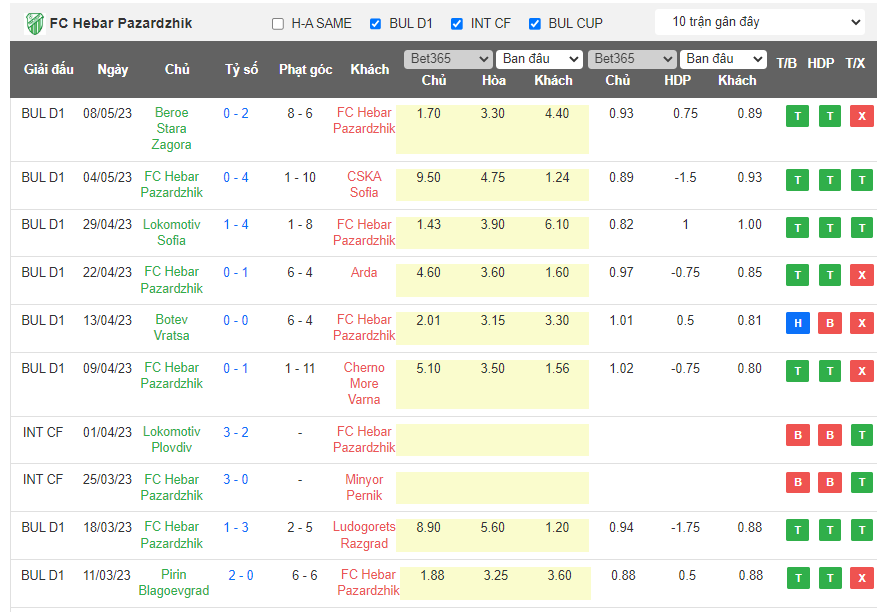Click the highlighted 9.50 home odds cell
The height and width of the screenshot is (612, 877).
pyautogui.click(x=428, y=177)
